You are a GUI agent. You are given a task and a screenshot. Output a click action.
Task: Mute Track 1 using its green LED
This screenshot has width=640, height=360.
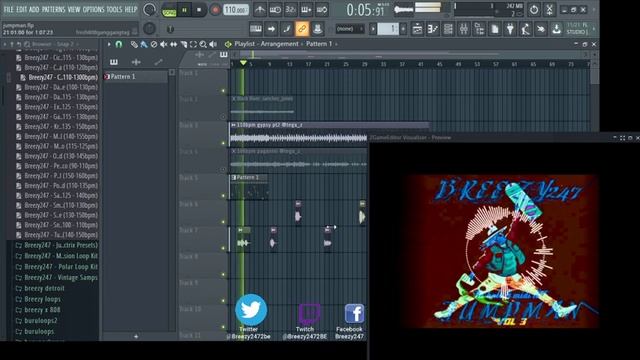pyautogui.click(x=223, y=91)
